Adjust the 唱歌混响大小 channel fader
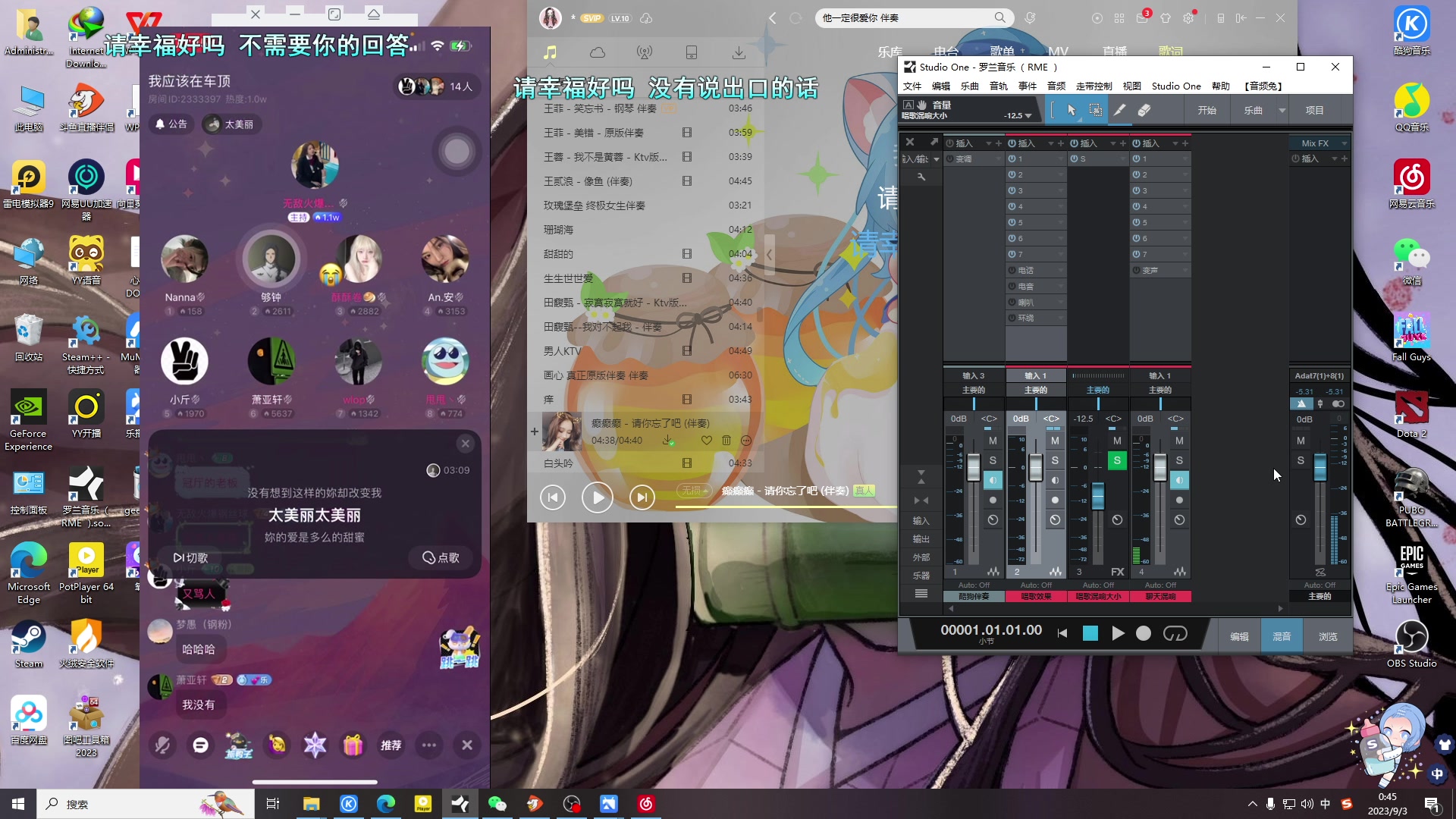 point(1097,496)
